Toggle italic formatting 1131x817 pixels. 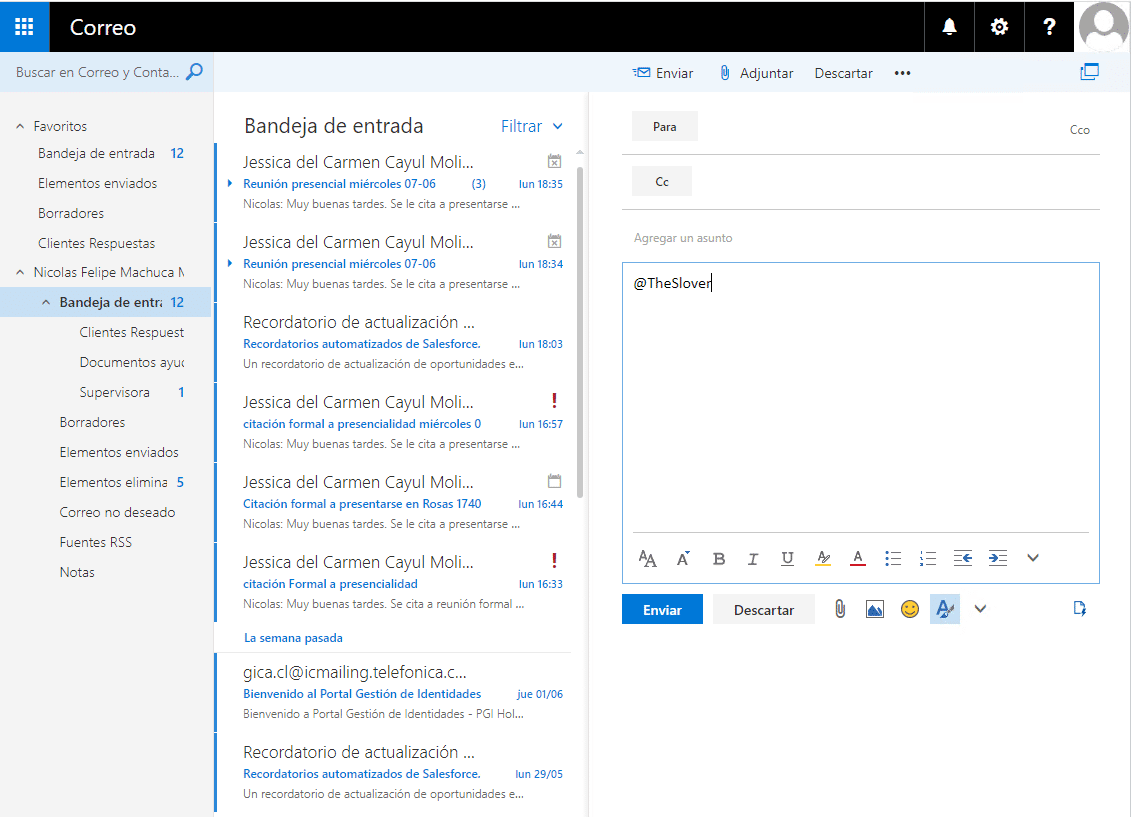(x=753, y=559)
